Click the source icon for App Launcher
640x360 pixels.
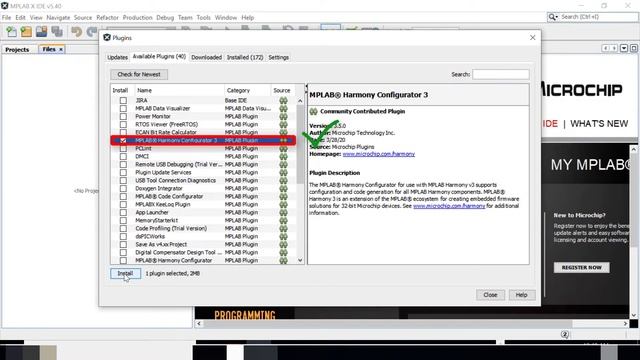[x=283, y=213]
